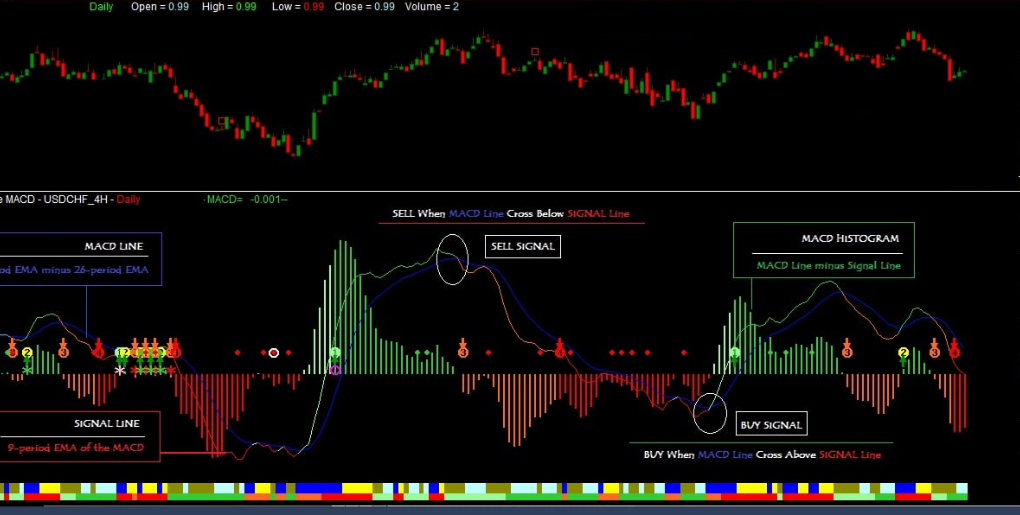Click the 'SELL When MACD Line Cross Below' caption

[511, 213]
